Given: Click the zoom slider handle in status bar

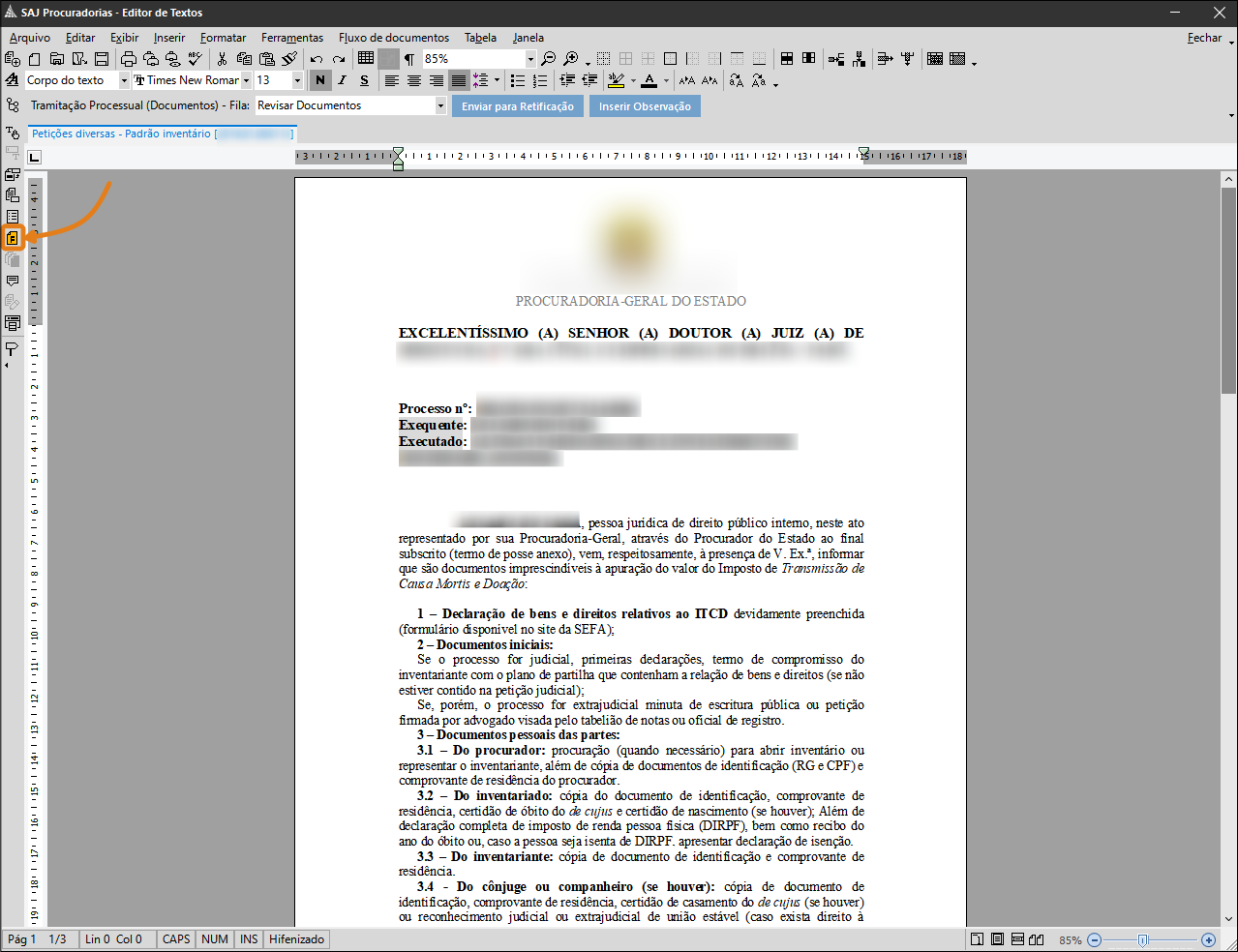Looking at the screenshot, I should click(1143, 939).
